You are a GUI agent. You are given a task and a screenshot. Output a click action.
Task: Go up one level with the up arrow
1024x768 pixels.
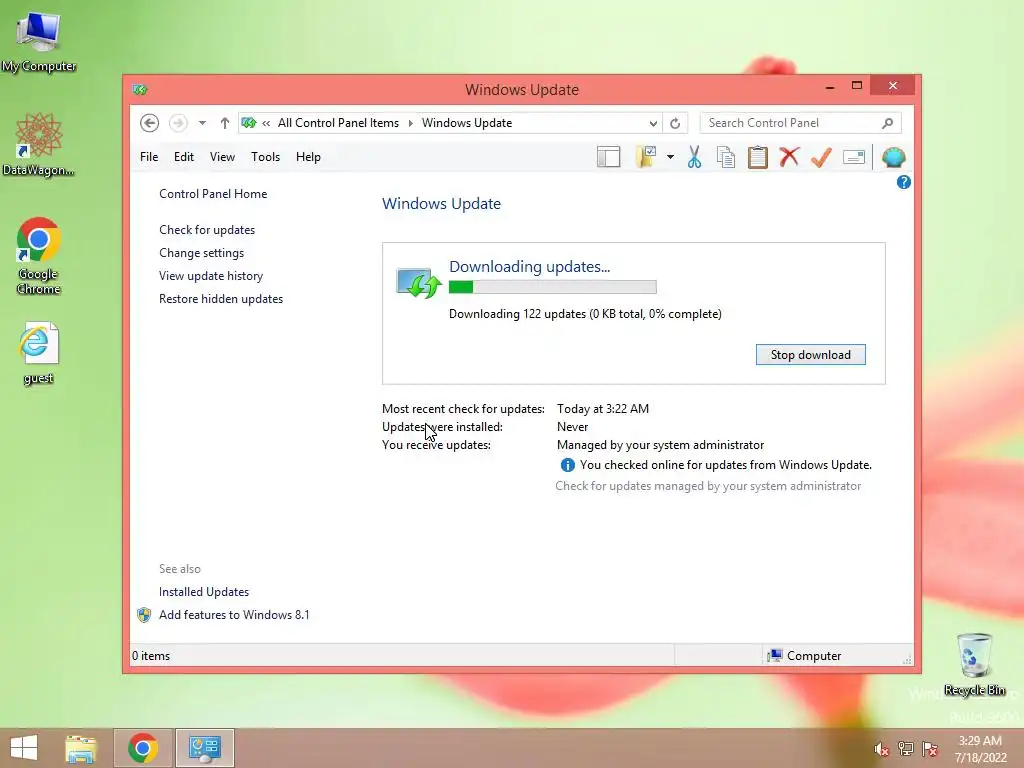point(225,123)
